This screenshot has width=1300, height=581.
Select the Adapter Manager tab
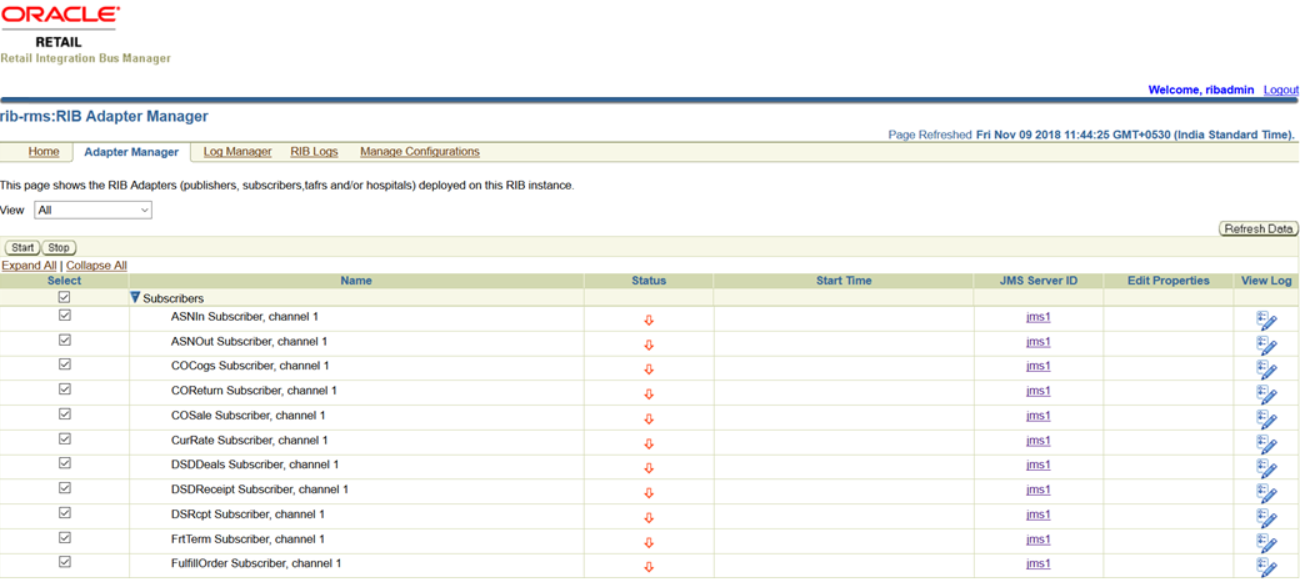click(x=131, y=152)
